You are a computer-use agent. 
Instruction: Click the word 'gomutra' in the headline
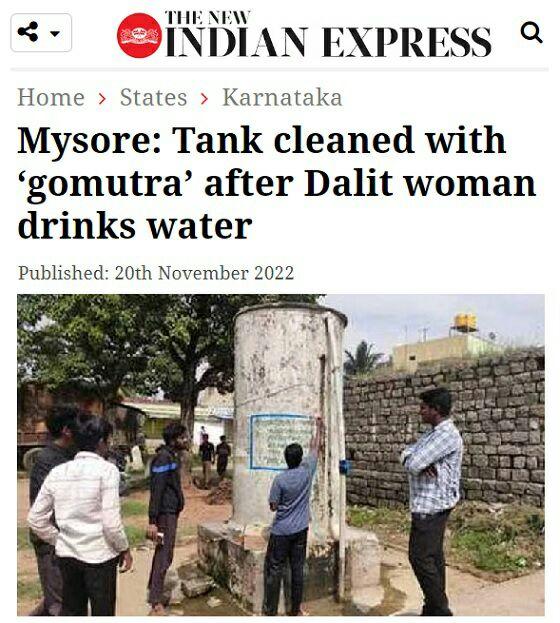pyautogui.click(x=105, y=184)
